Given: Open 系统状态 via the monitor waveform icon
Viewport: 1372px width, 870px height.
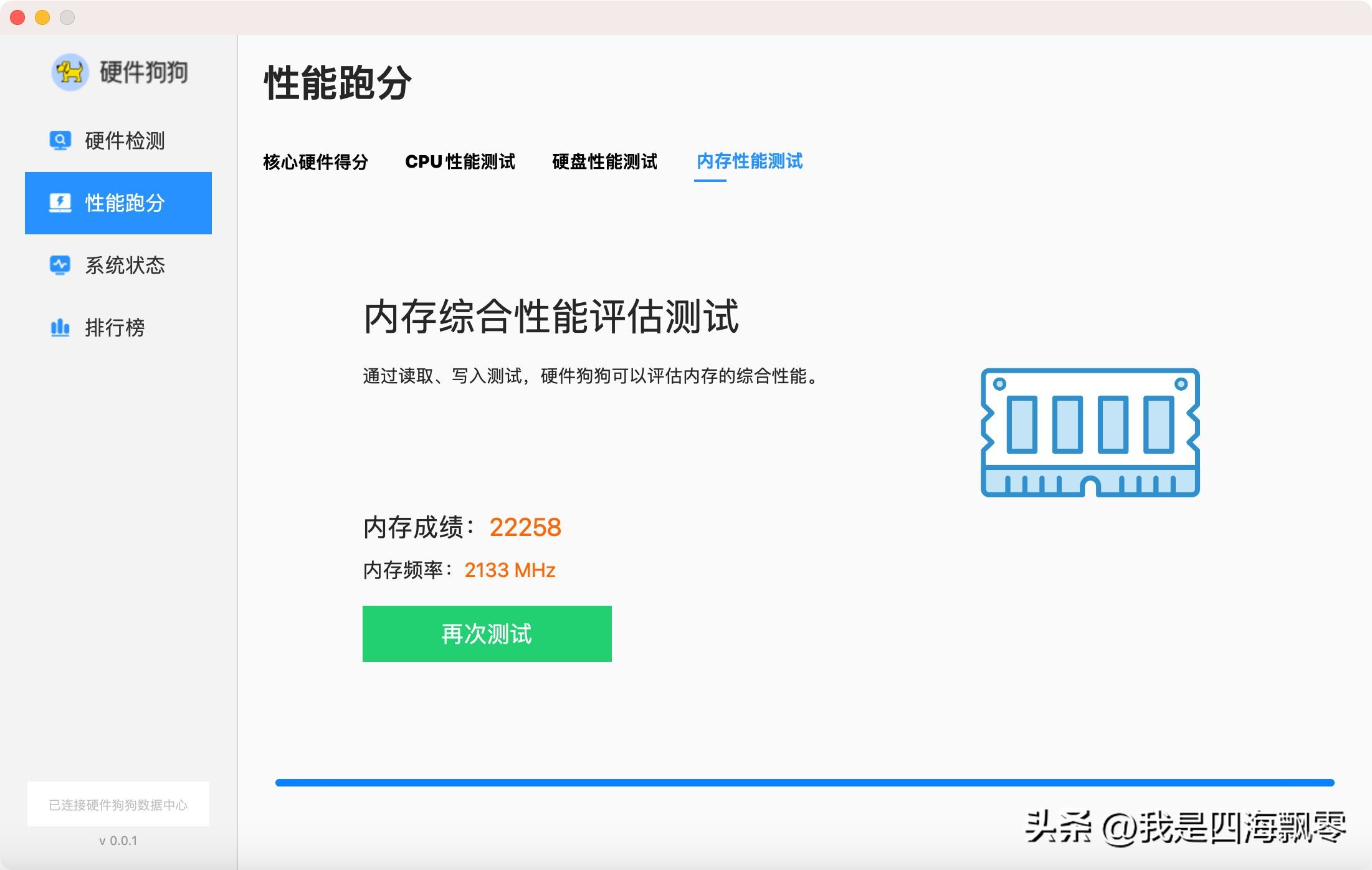Looking at the screenshot, I should coord(59,265).
